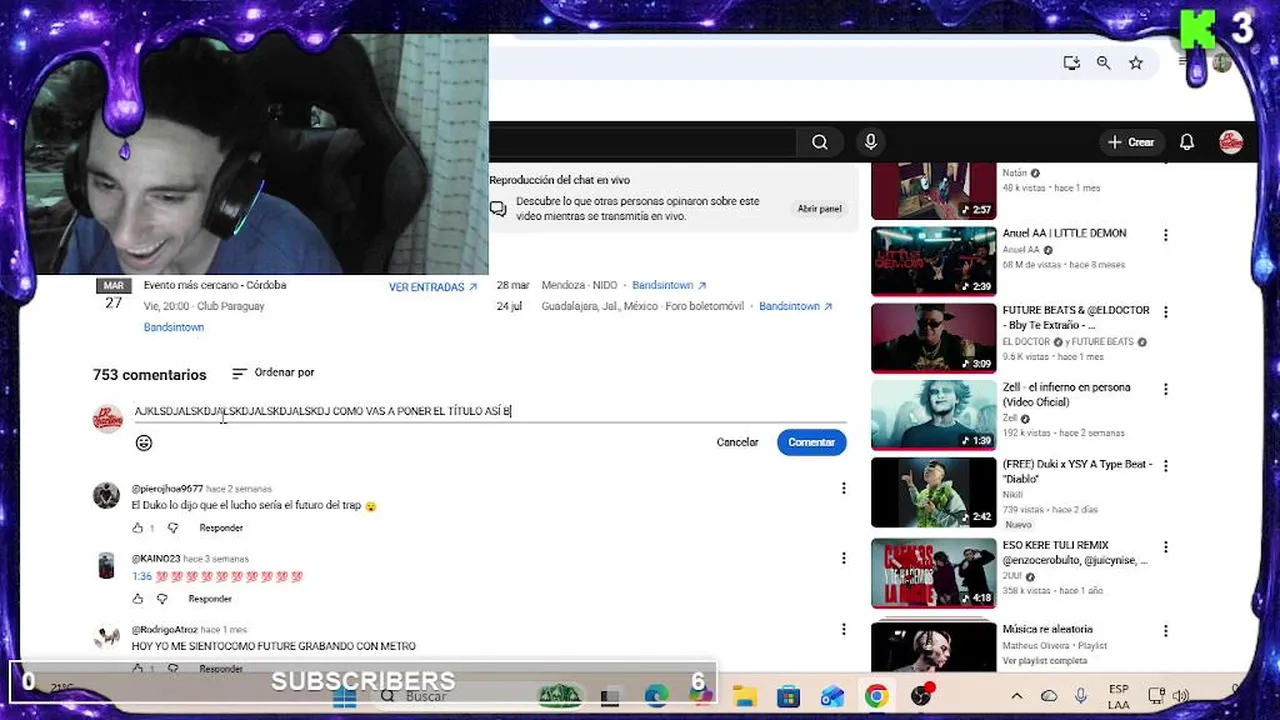Open Bandsintown link for Mendoza NIDO event
Image resolution: width=1280 pixels, height=720 pixels.
click(669, 285)
